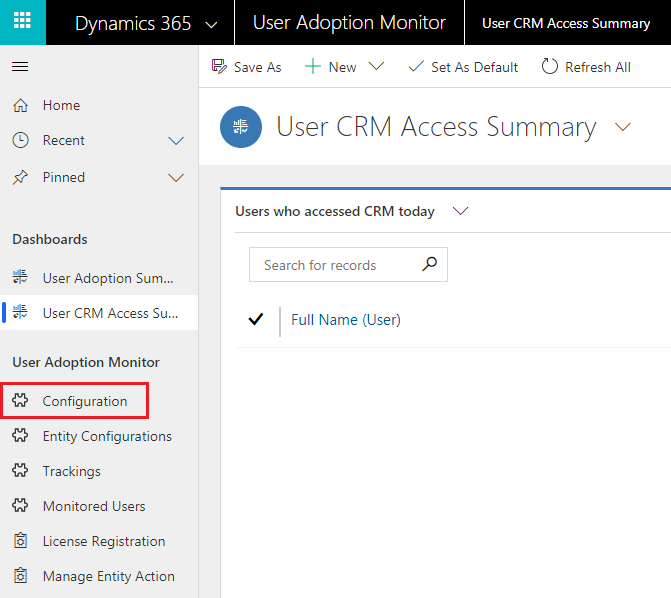
Task: Click the Refresh All circular arrow icon
Action: [x=549, y=67]
